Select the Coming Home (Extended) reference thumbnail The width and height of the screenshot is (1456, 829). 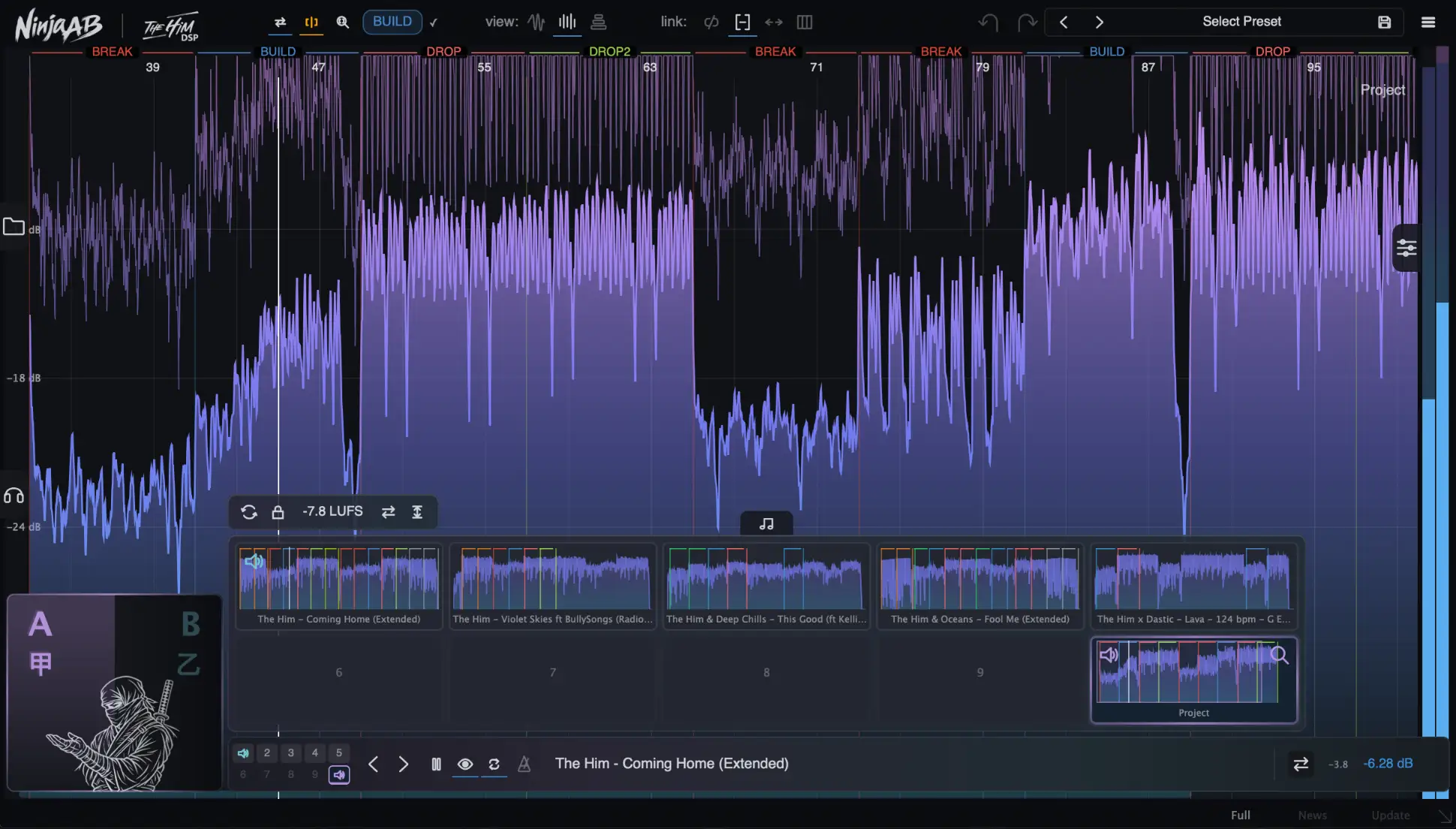pos(338,586)
